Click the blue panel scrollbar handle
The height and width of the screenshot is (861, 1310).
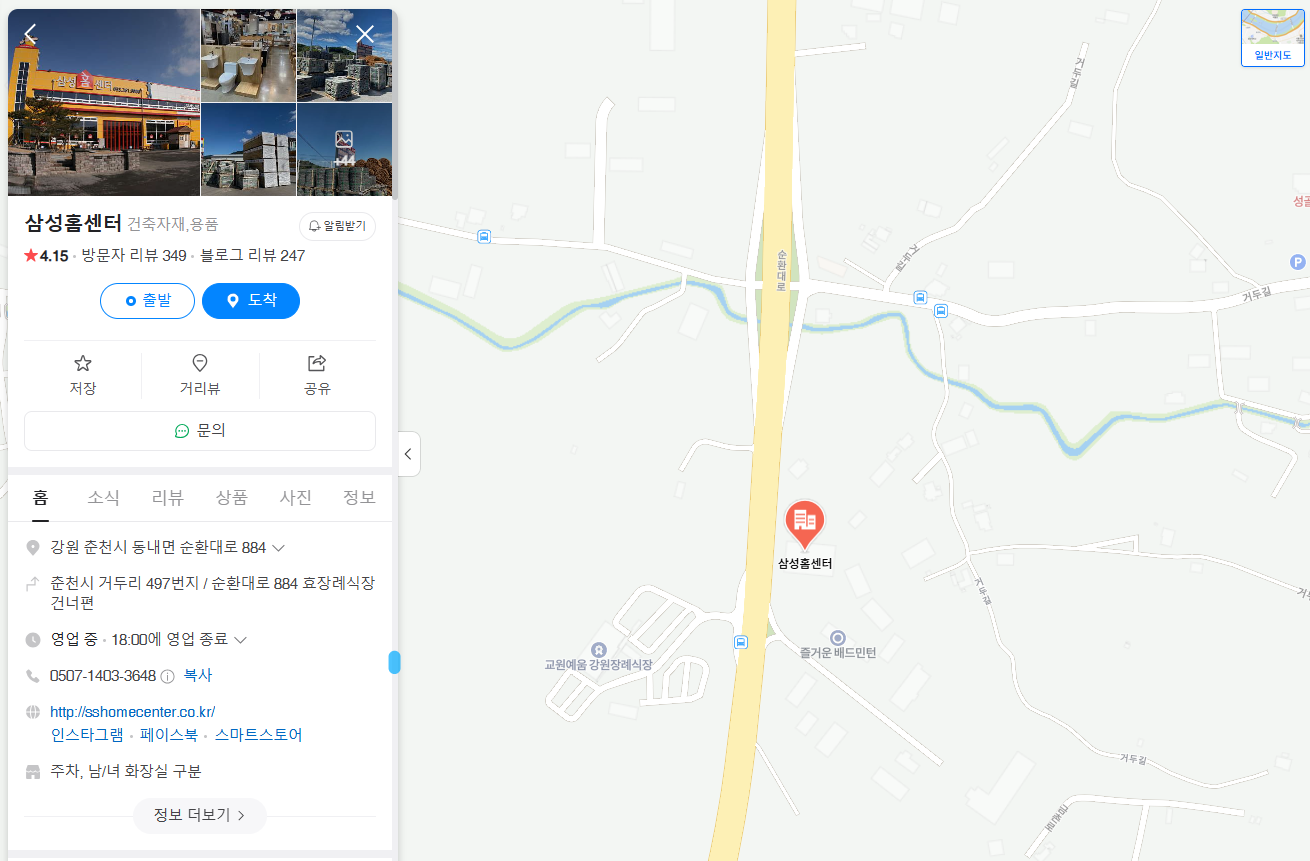[394, 662]
